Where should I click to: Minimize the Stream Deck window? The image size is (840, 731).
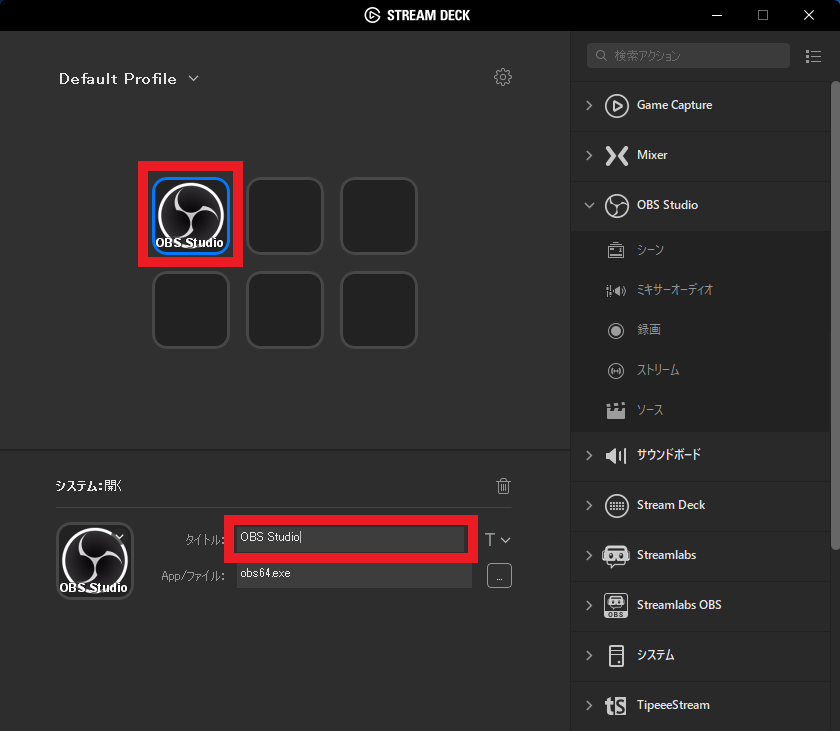pyautogui.click(x=717, y=15)
